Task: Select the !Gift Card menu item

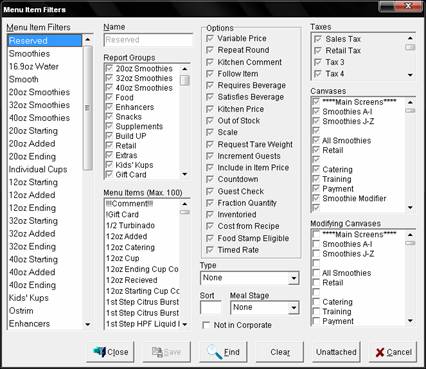Action: pos(142,214)
